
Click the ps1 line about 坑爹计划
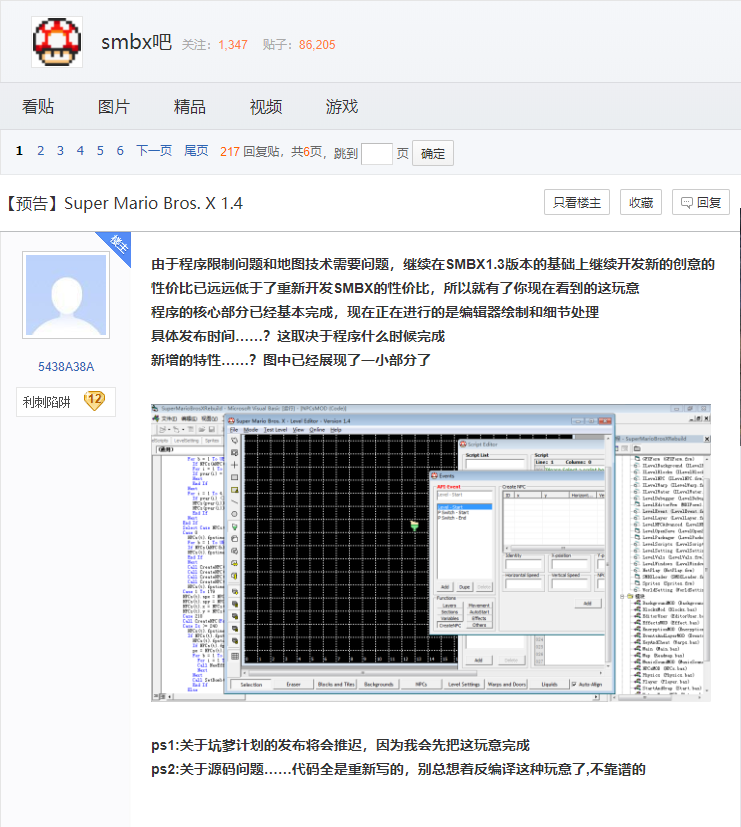[x=341, y=745]
